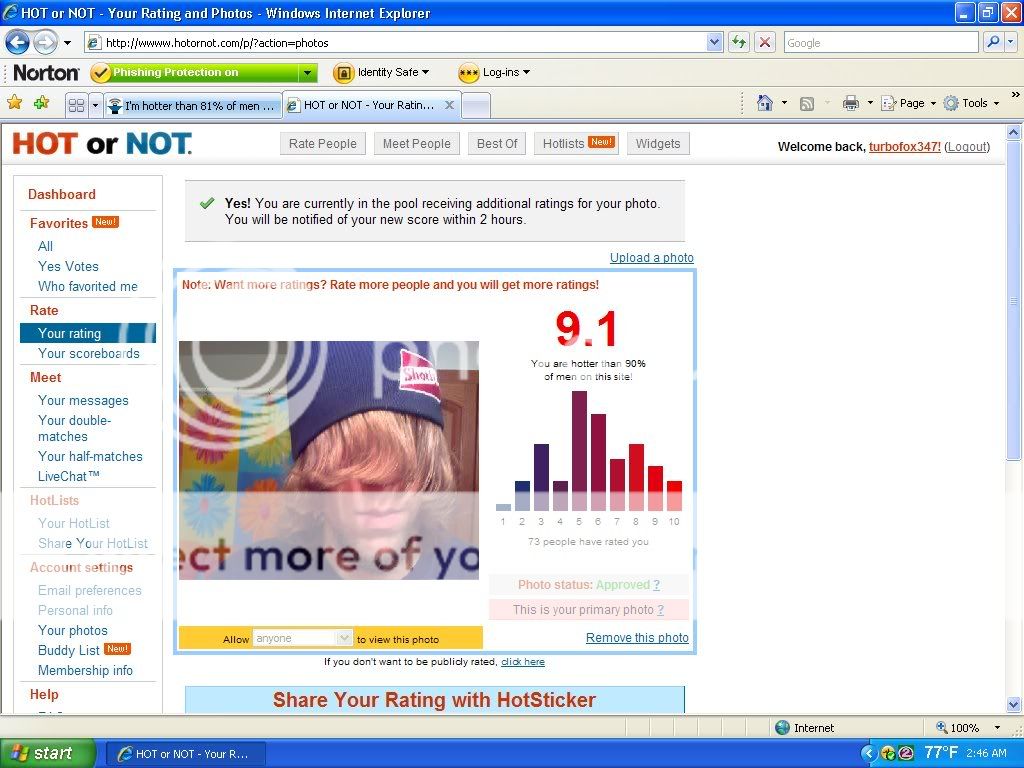
Task: Open the RSS feeds icon
Action: (x=807, y=103)
